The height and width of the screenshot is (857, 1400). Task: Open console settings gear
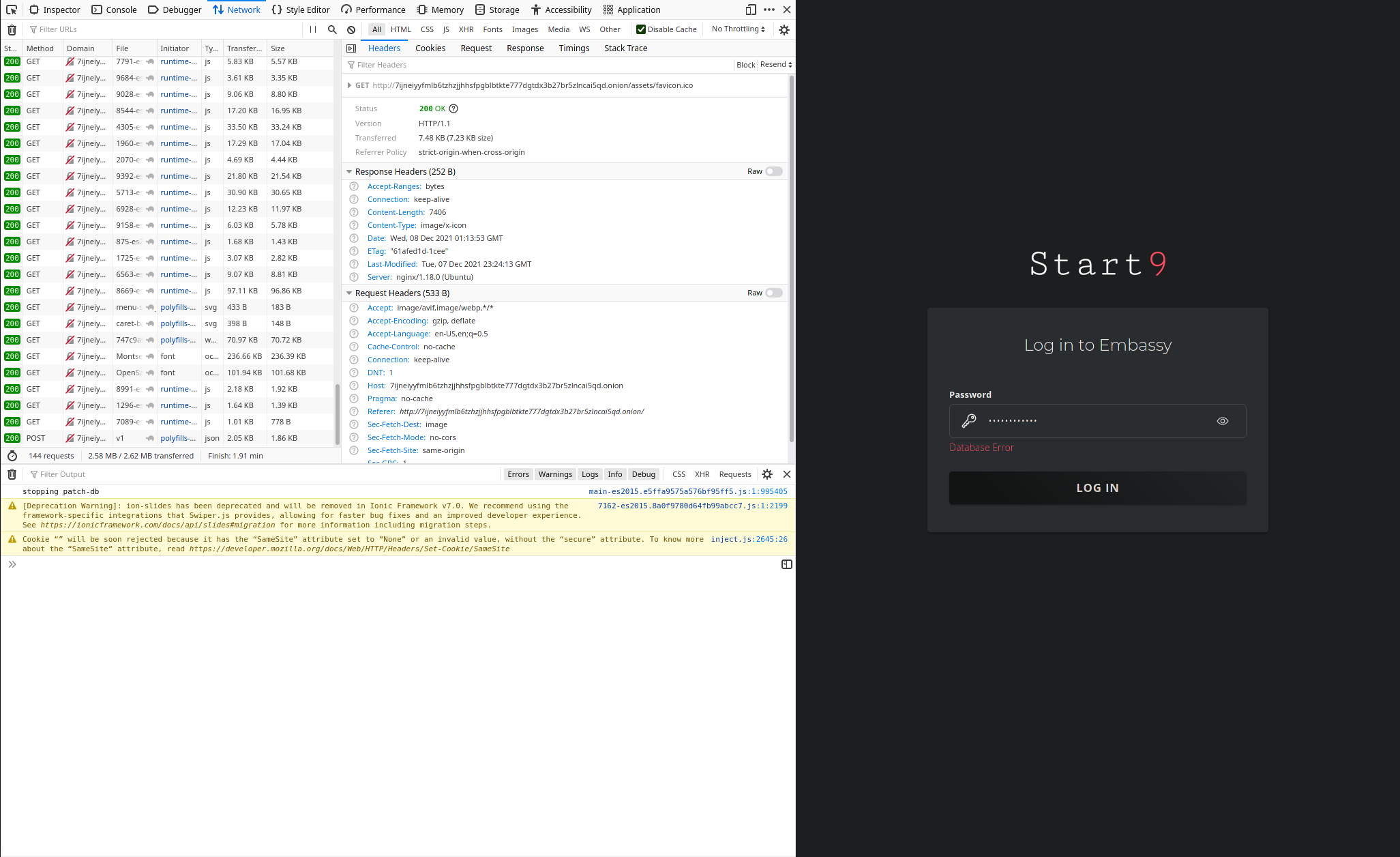767,474
